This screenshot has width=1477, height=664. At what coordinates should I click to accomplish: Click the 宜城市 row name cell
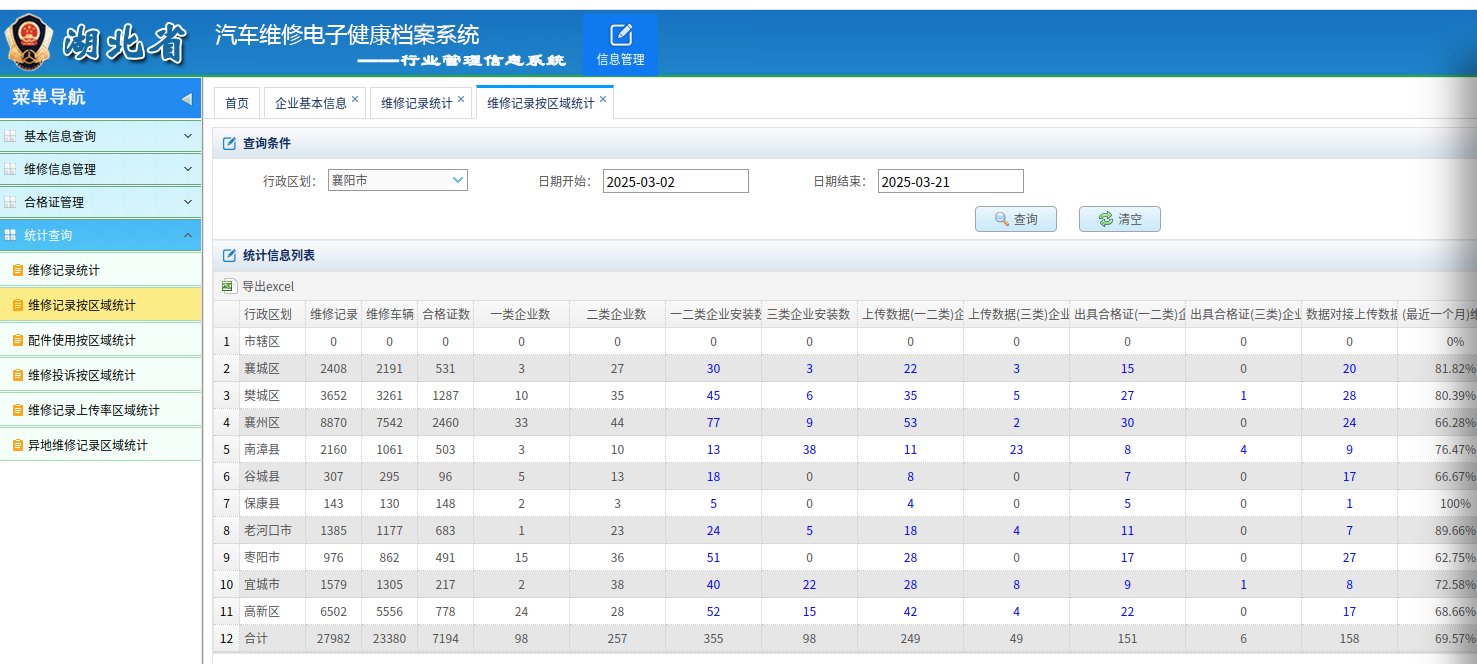pos(273,585)
